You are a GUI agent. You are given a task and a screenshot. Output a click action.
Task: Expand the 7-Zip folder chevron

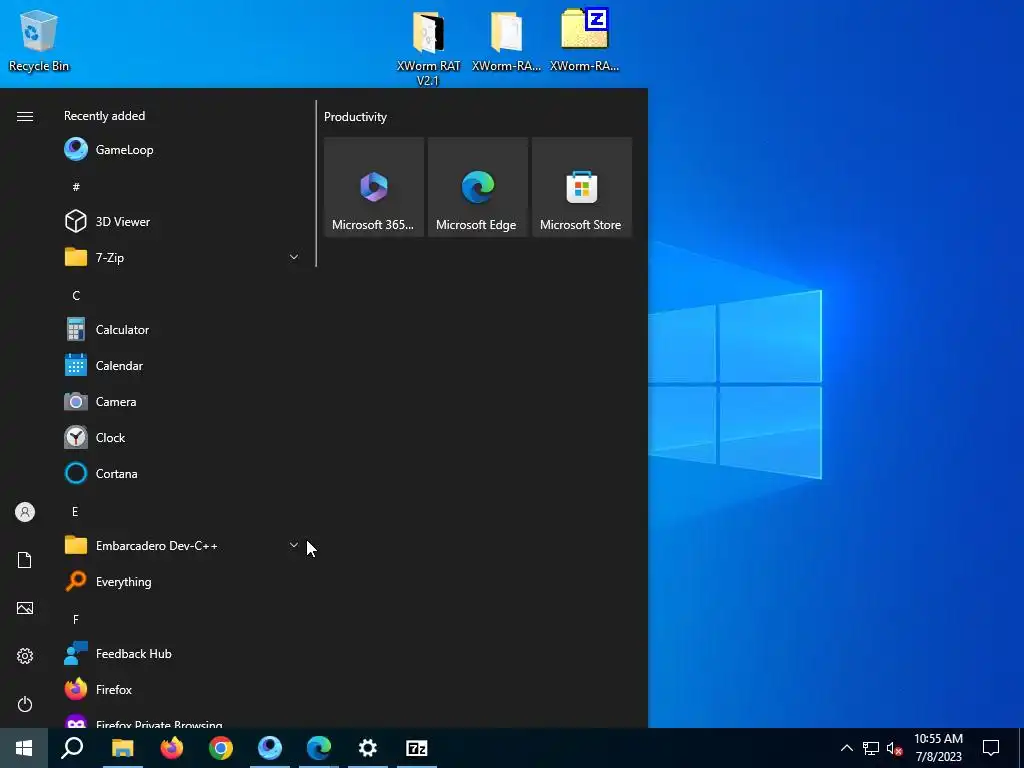(293, 257)
